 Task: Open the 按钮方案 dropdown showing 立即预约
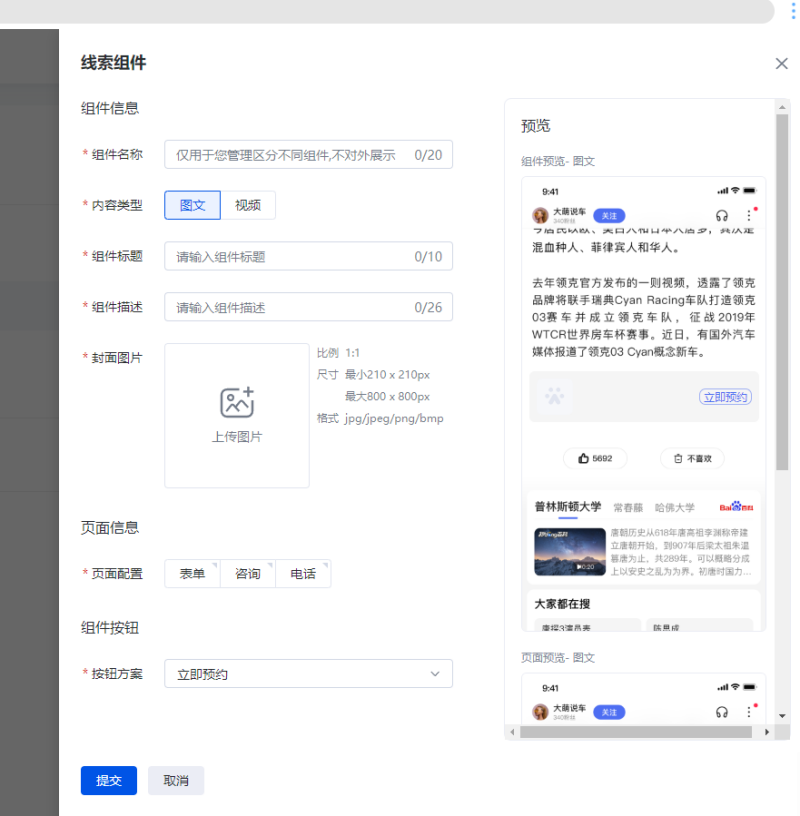pos(307,673)
